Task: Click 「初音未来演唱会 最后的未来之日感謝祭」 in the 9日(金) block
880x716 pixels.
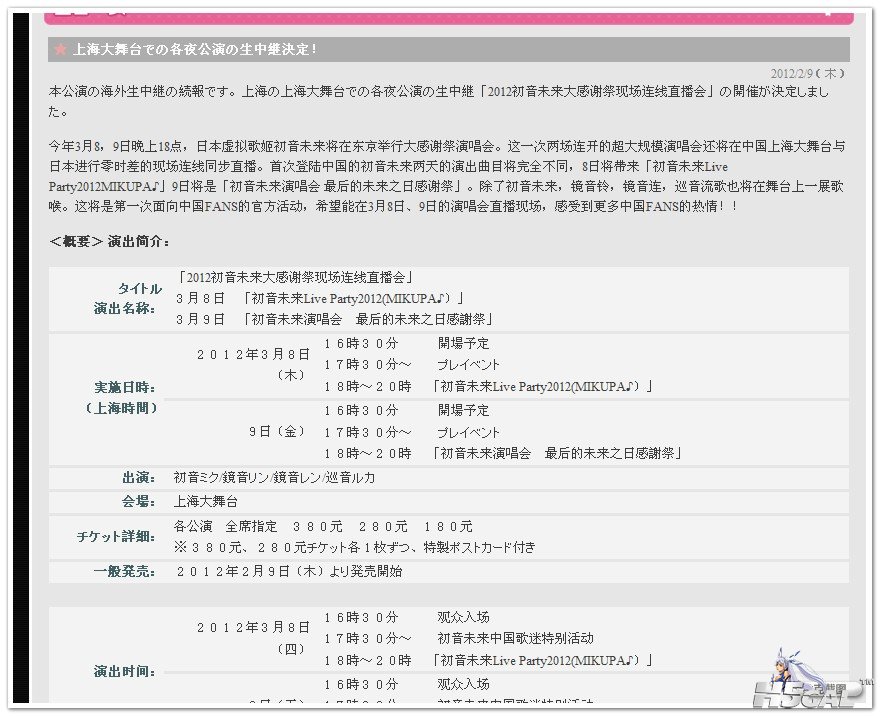Action: pyautogui.click(x=557, y=453)
